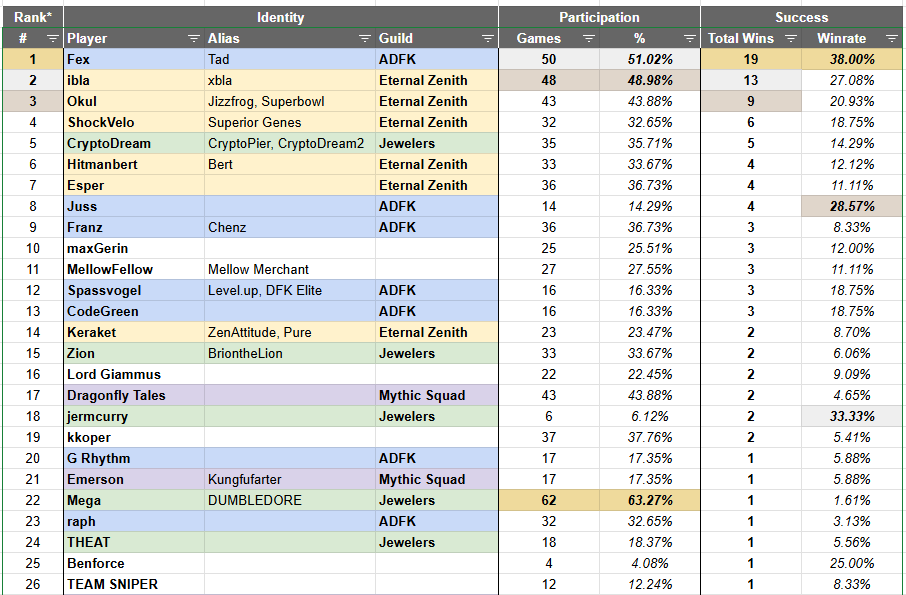
Task: Open the filter for the # column
Action: pos(53,39)
